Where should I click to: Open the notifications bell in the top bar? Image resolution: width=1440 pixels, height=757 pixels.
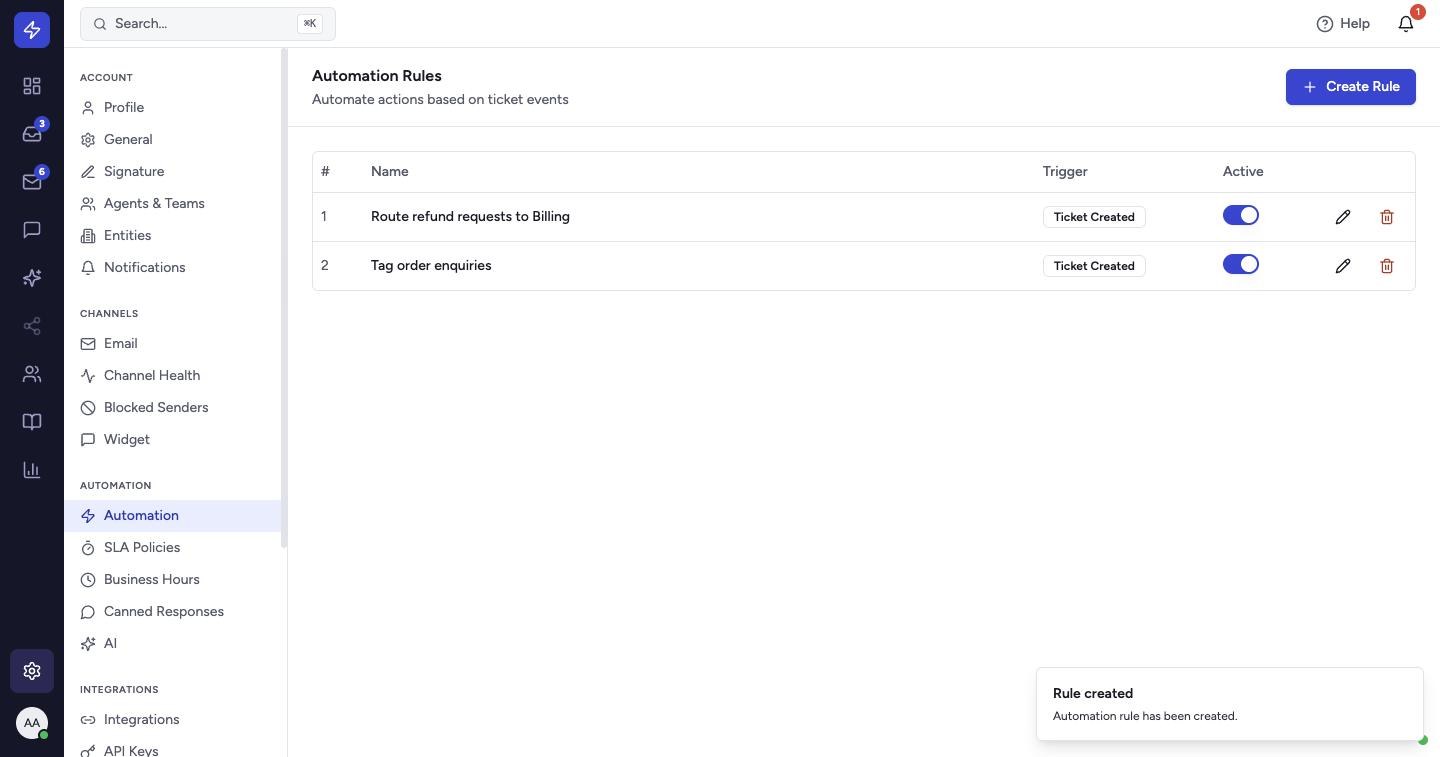click(1406, 24)
